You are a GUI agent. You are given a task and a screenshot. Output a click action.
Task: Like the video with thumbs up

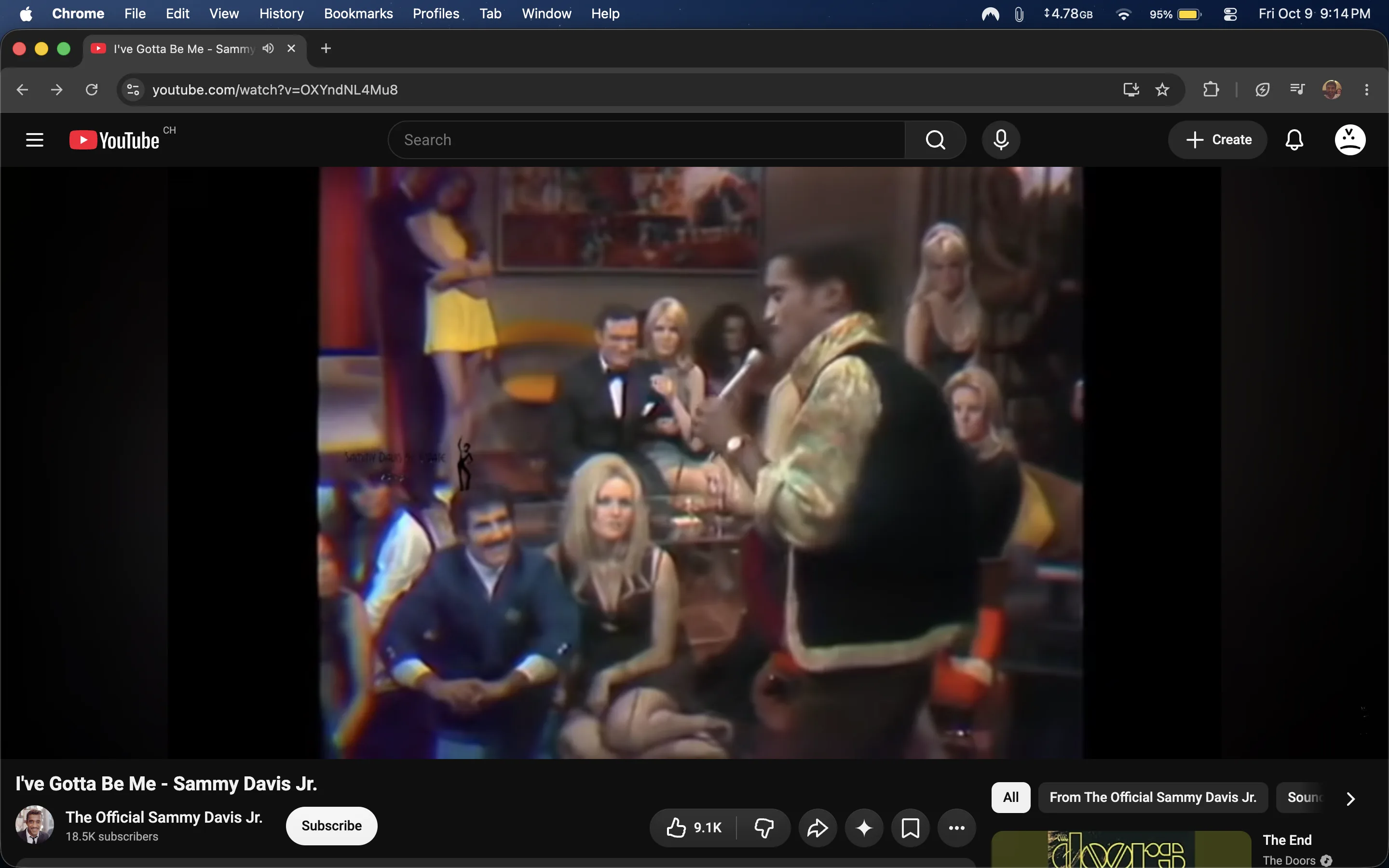pyautogui.click(x=694, y=827)
